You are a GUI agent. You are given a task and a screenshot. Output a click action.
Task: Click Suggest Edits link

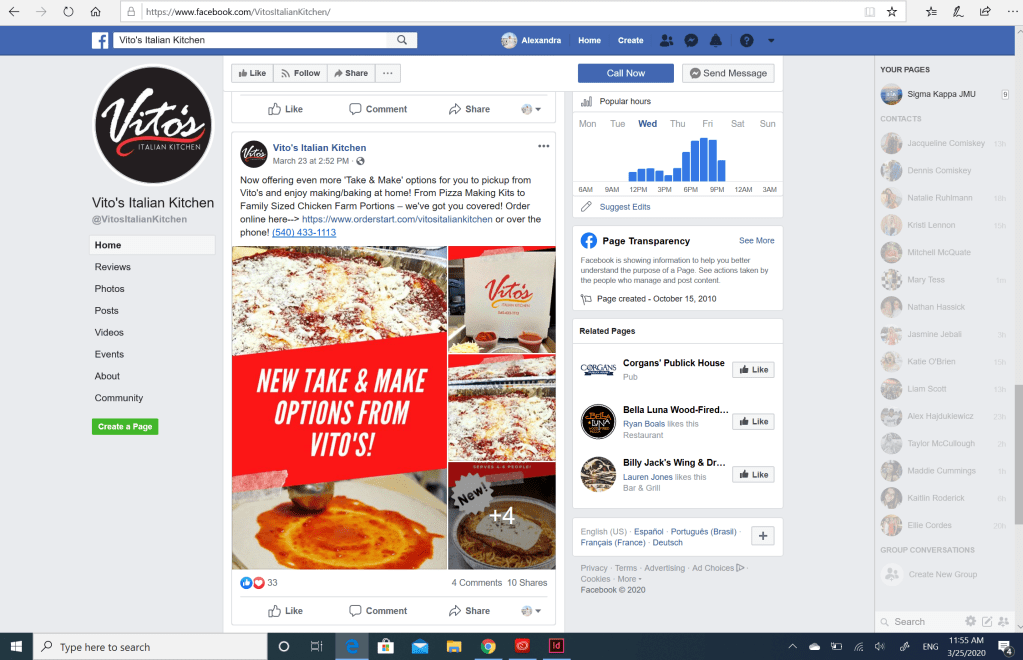[625, 207]
